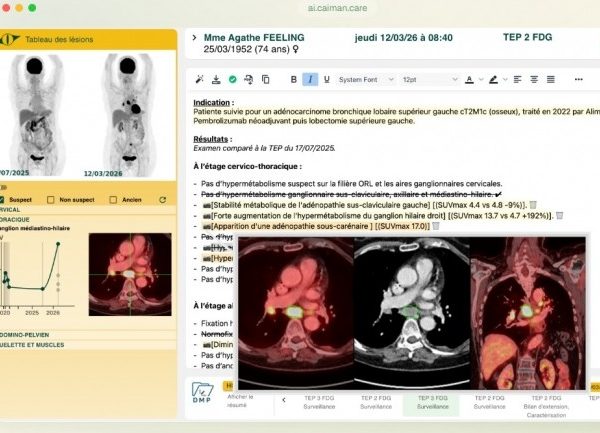Click lesion icon before Stabilité métabolique sentence
This screenshot has width=600, height=433.
tap(207, 205)
